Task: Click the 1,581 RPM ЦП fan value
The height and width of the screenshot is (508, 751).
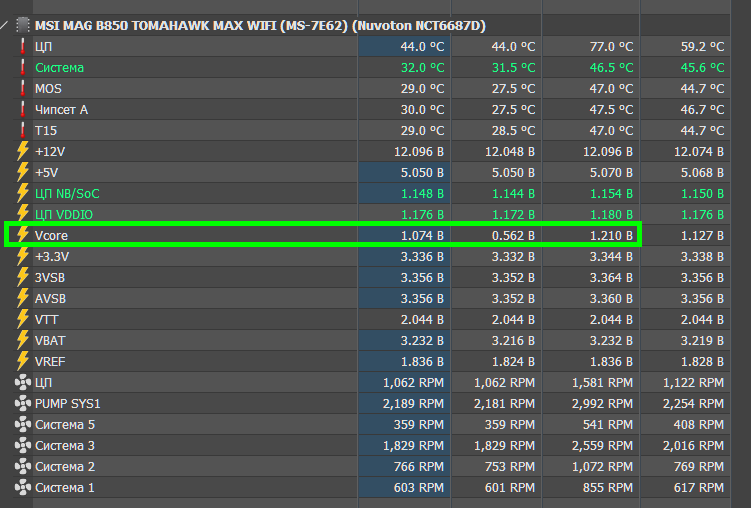Action: [x=603, y=383]
